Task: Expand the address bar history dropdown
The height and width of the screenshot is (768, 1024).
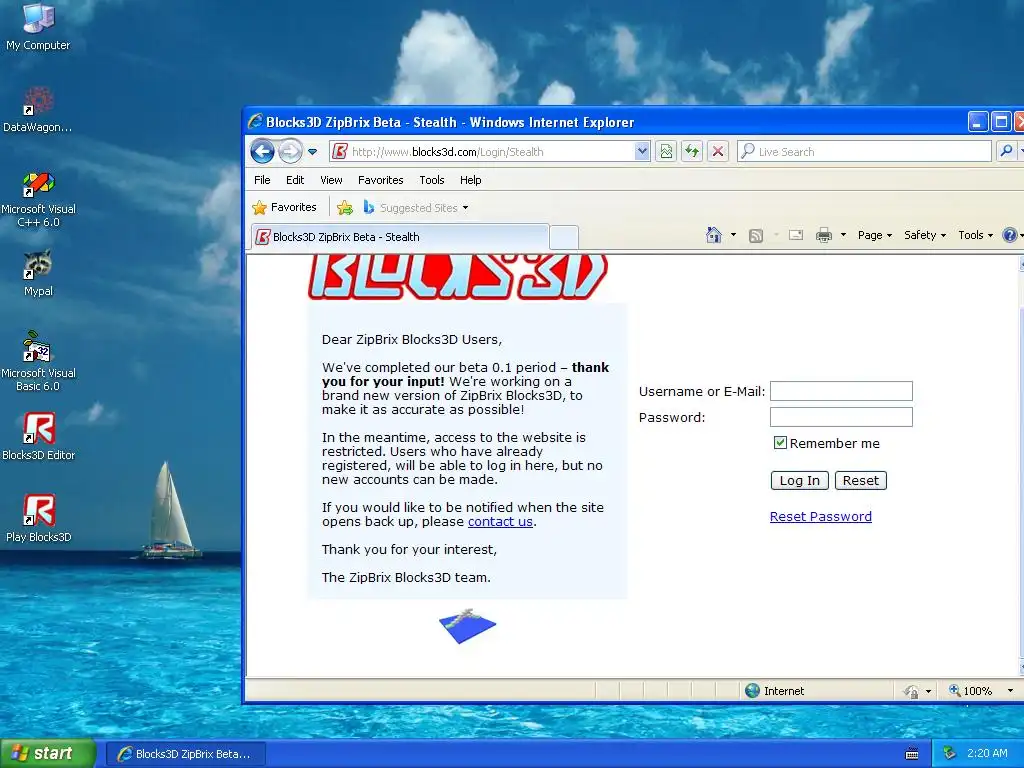Action: pos(642,152)
